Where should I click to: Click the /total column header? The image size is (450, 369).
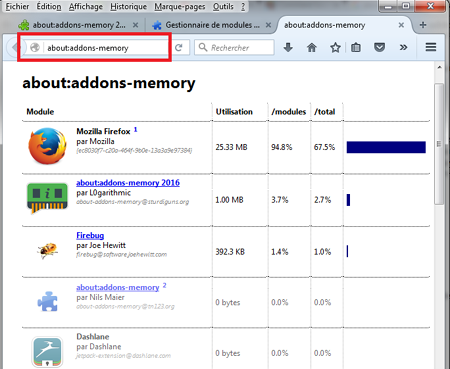click(325, 112)
